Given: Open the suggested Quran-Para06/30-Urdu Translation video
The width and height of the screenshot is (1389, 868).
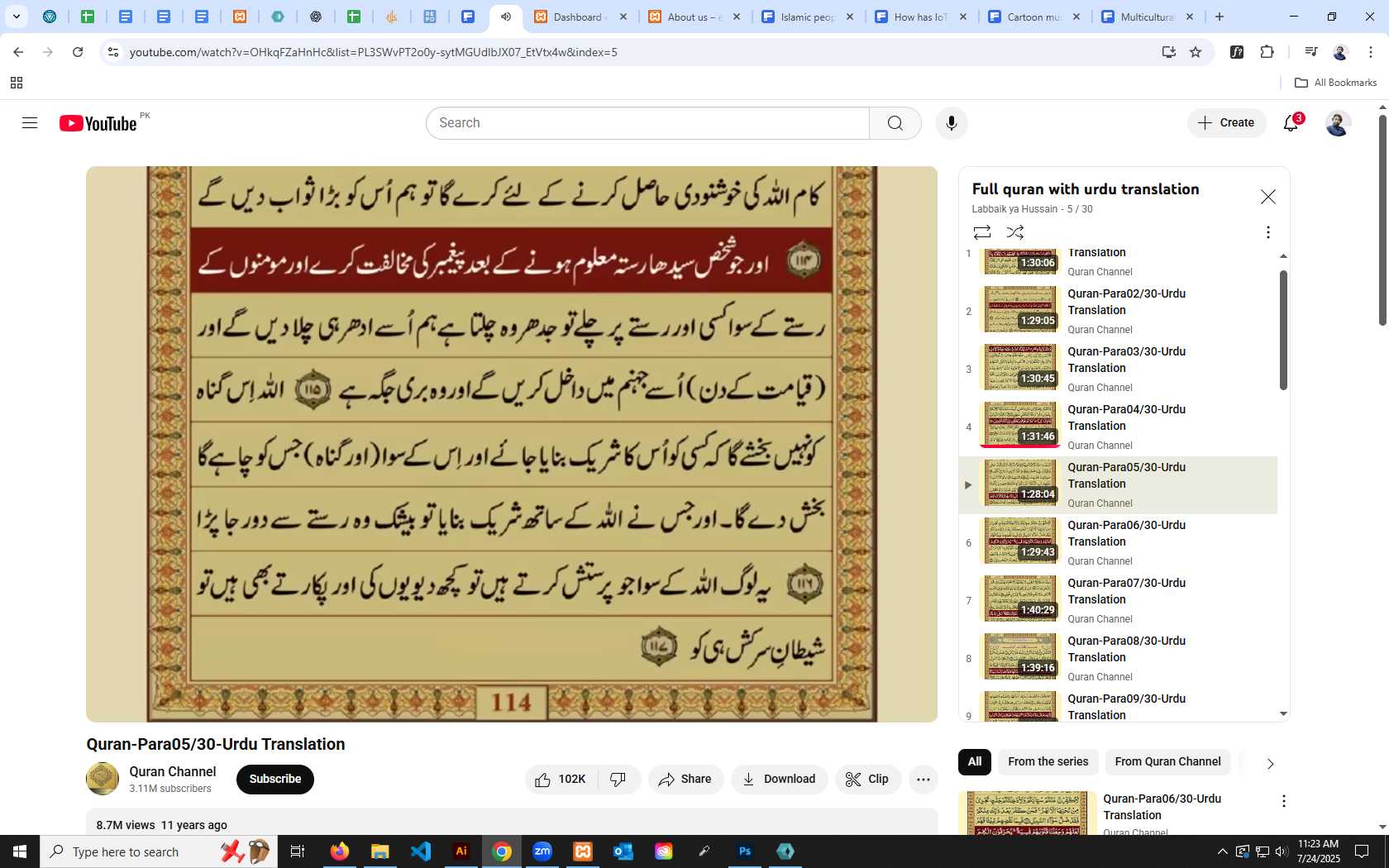Looking at the screenshot, I should [1162, 807].
